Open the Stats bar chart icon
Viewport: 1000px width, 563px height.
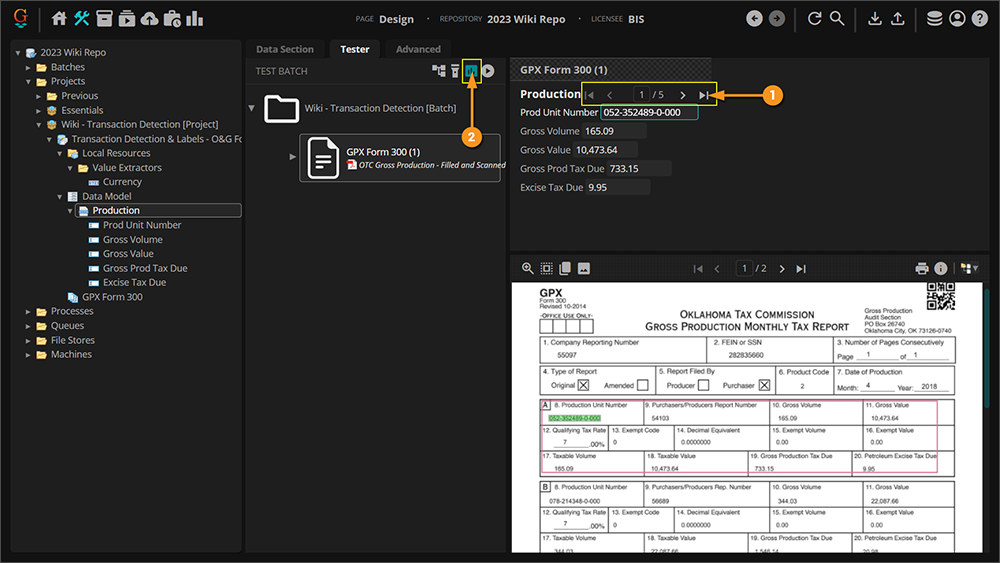point(194,19)
